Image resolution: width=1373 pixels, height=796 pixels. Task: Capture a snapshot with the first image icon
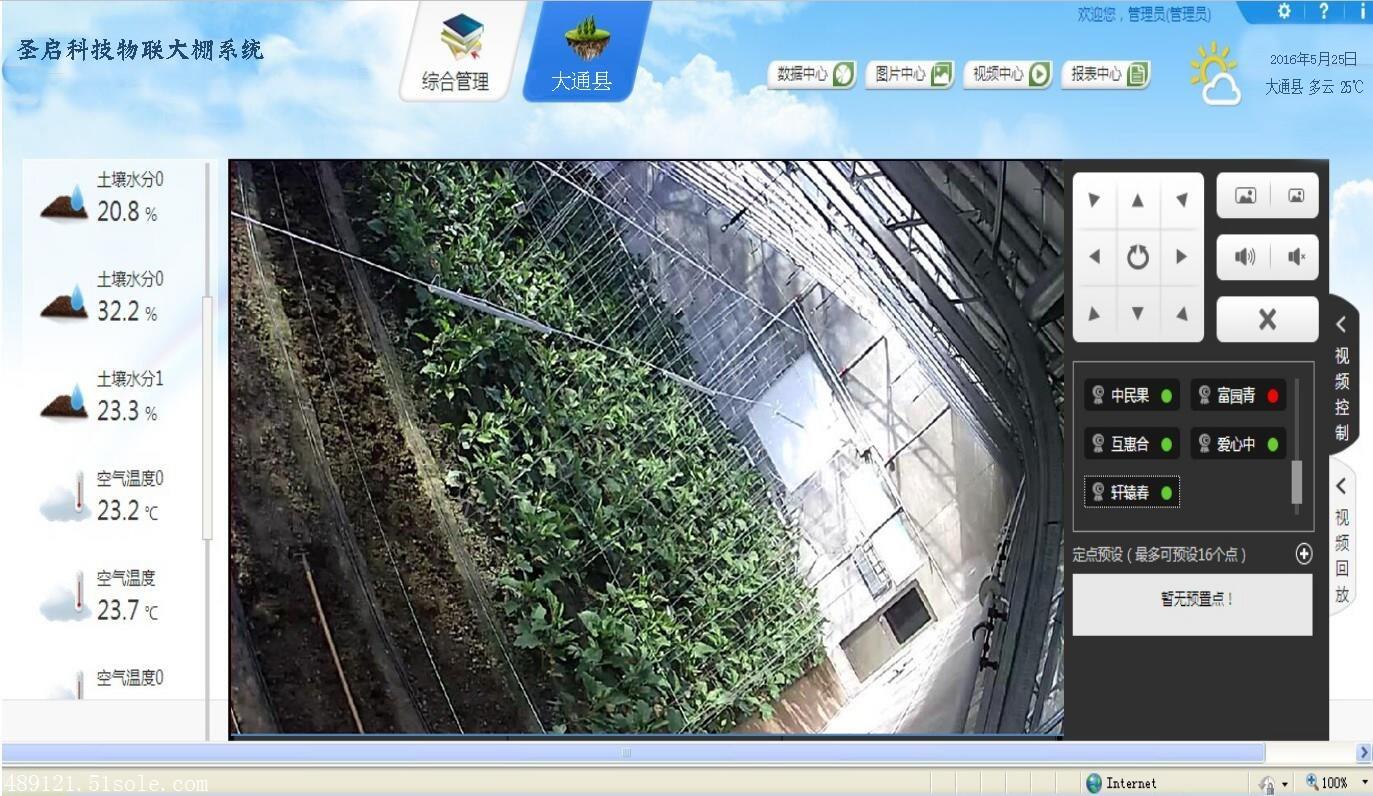[1244, 195]
